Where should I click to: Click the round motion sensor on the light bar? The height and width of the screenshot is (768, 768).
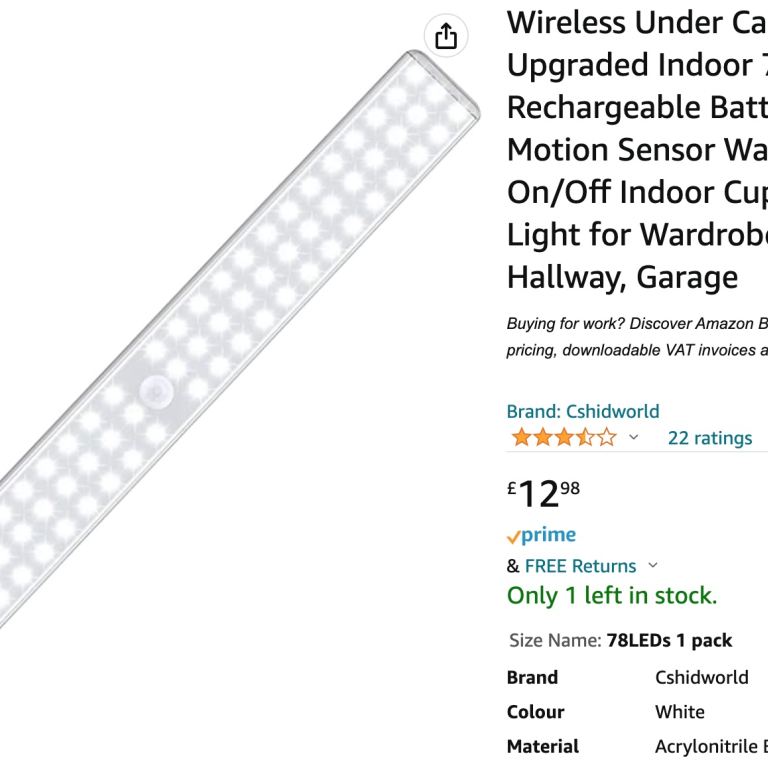(x=156, y=392)
